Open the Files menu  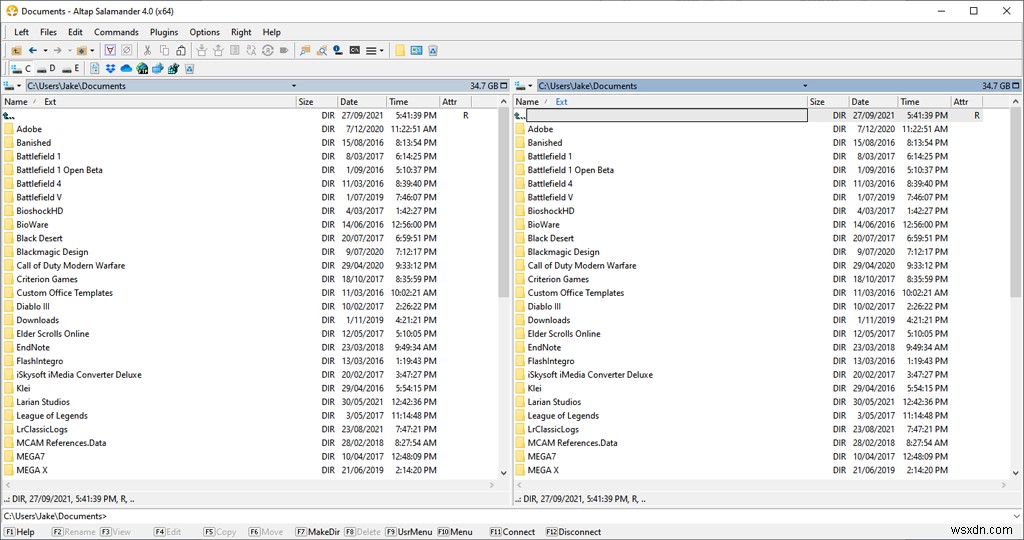(48, 32)
